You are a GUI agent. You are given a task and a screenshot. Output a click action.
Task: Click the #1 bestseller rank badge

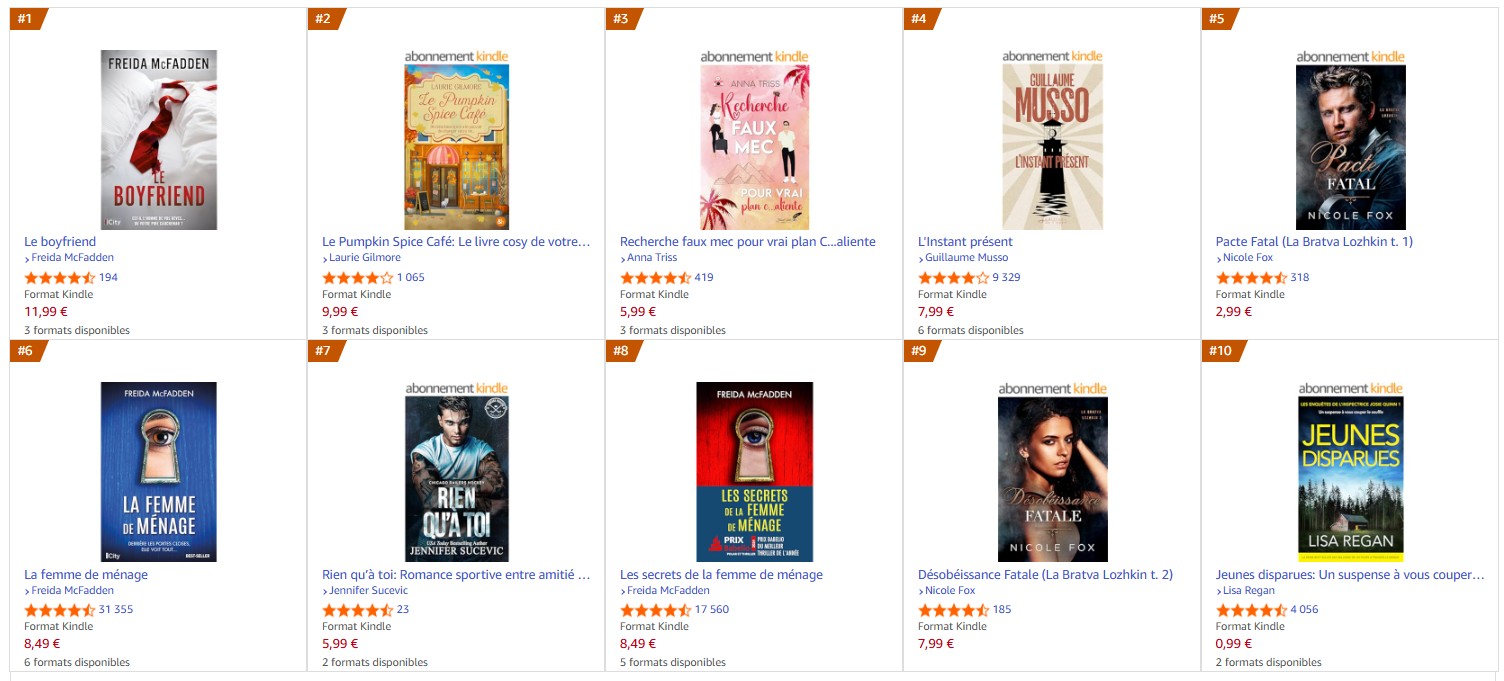coord(27,19)
